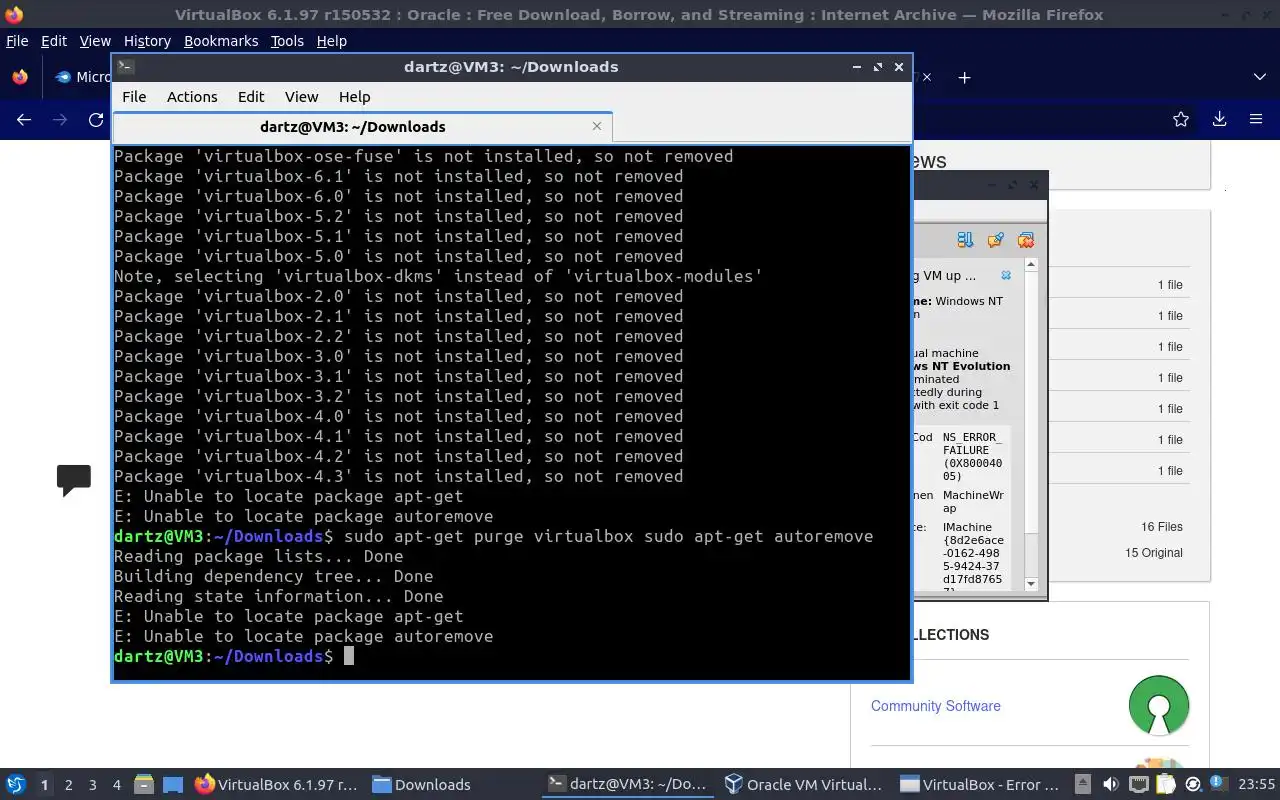Screen dimensions: 1280x800
Task: Switch to VirtualBox - Error taskbar window
Action: (979, 785)
